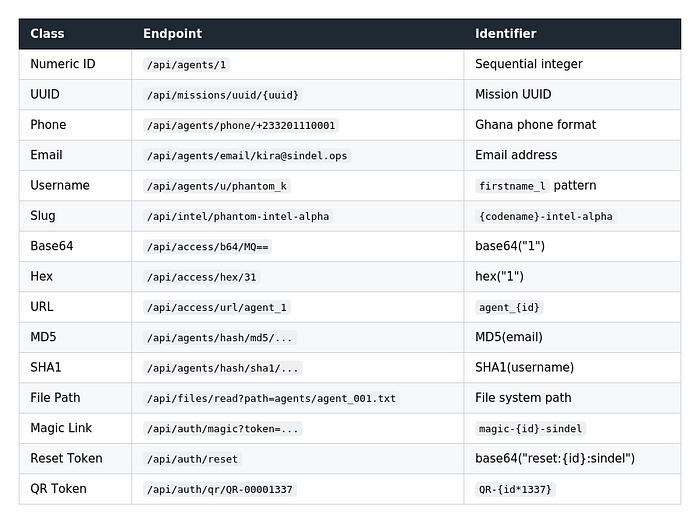700x523 pixels.
Task: Select the /api/missions/uuid/{uuid} endpoint
Action: coord(223,95)
